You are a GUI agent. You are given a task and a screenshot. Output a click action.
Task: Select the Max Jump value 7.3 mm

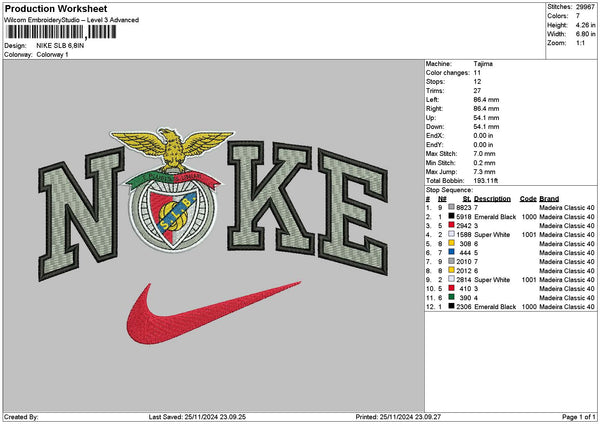click(x=484, y=172)
